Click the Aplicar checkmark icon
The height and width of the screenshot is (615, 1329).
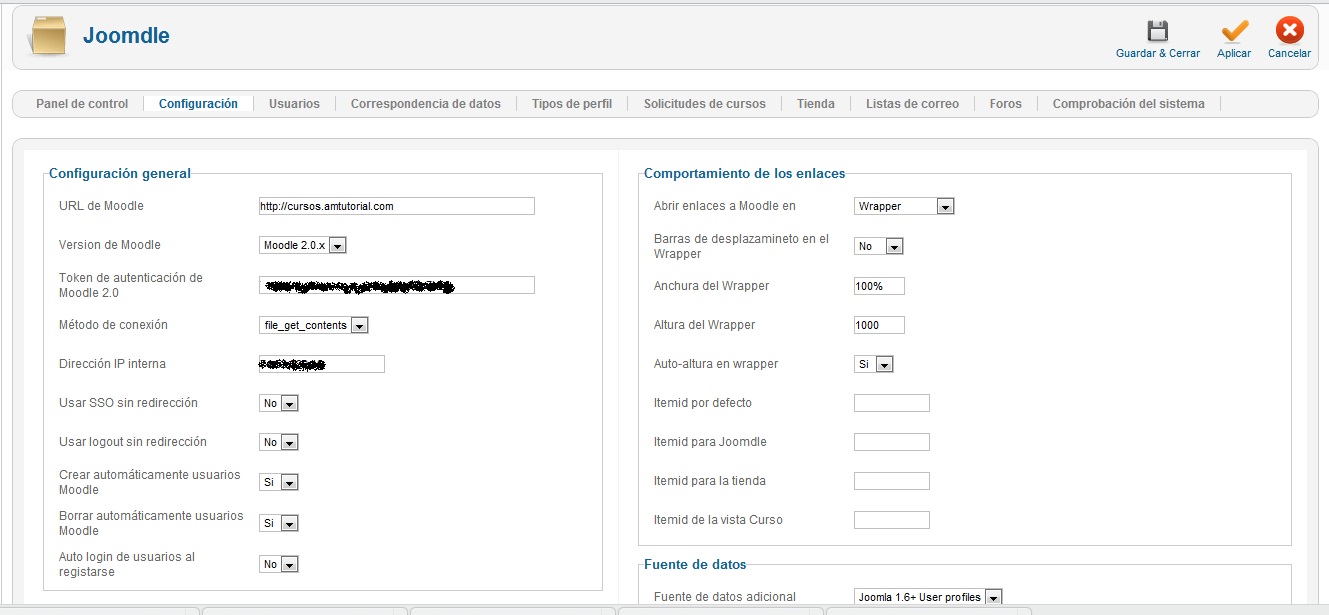pyautogui.click(x=1234, y=32)
